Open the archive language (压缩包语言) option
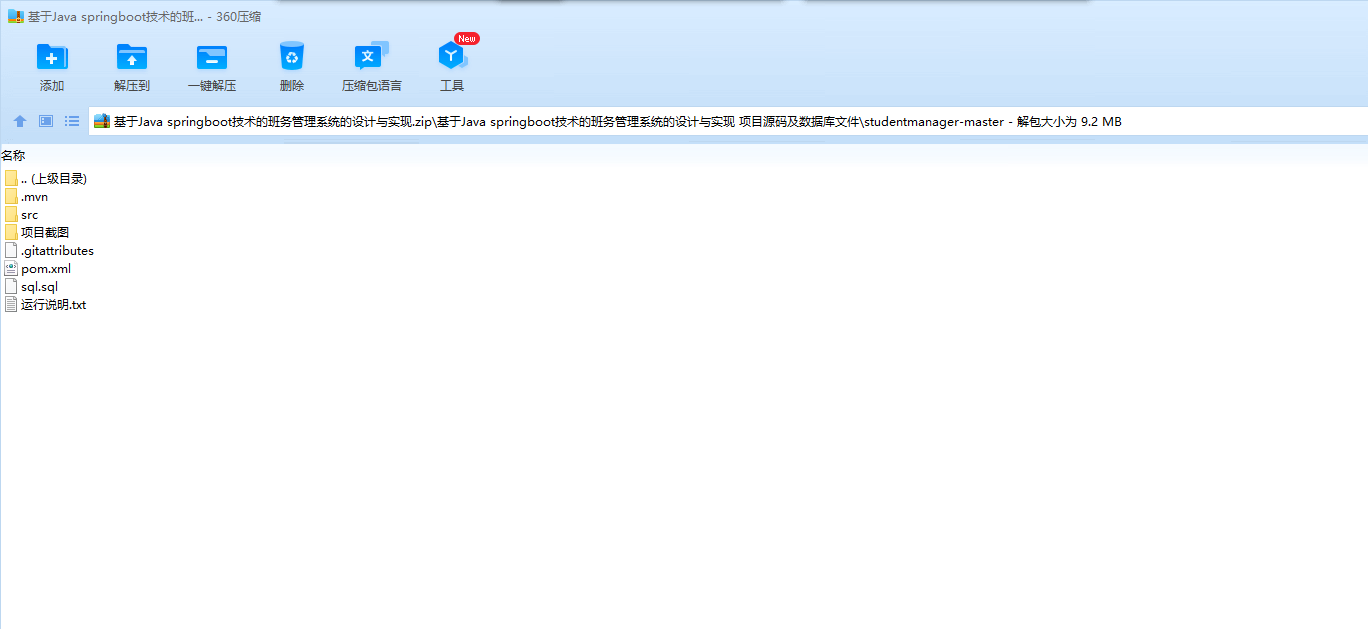 372,57
